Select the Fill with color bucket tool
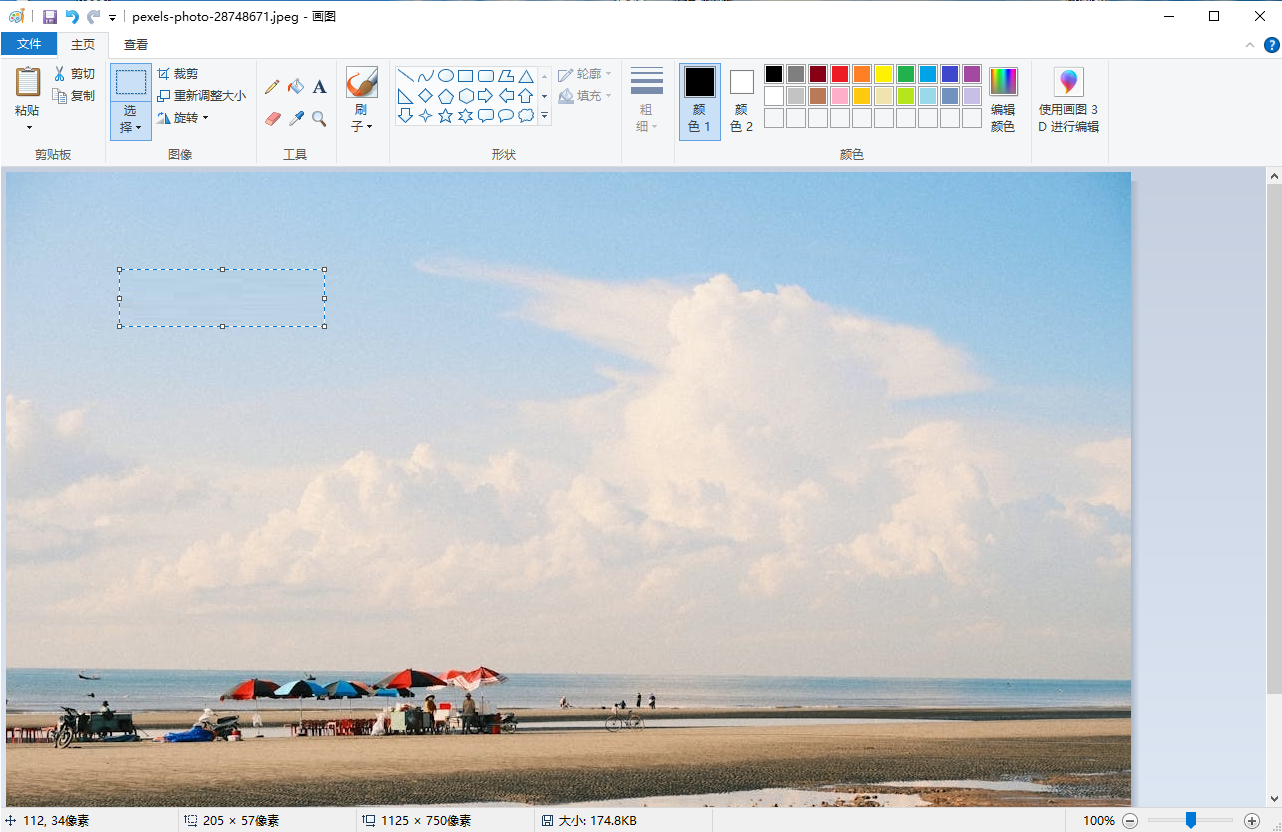 point(296,87)
